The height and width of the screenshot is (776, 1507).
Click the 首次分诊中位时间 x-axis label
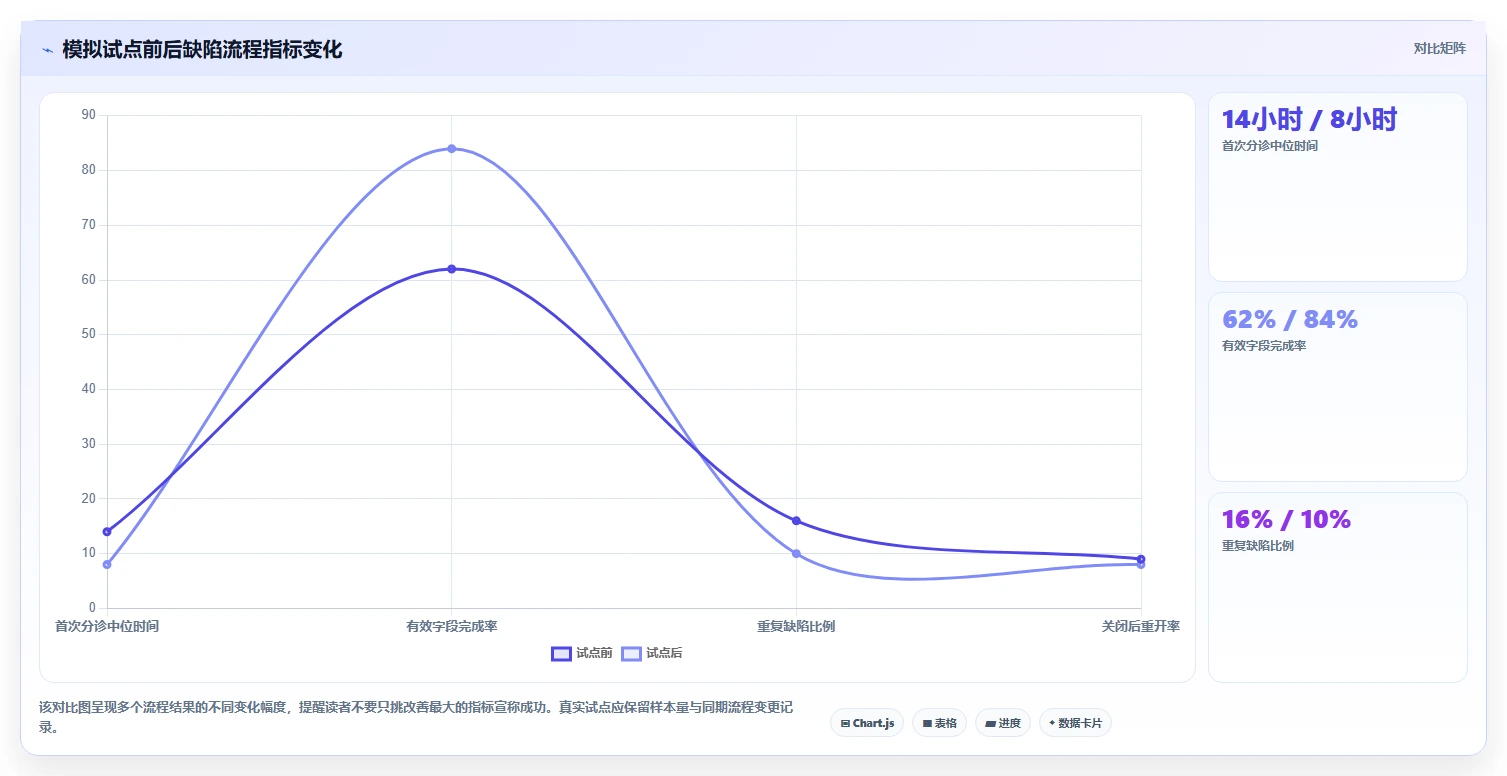click(107, 626)
